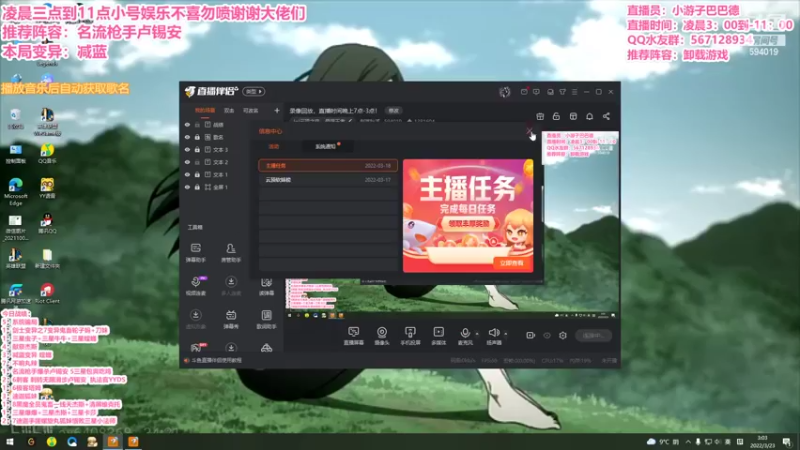This screenshot has width=800, height=450.
Task: Close the 信息中心 message center popup
Action: coord(529,132)
